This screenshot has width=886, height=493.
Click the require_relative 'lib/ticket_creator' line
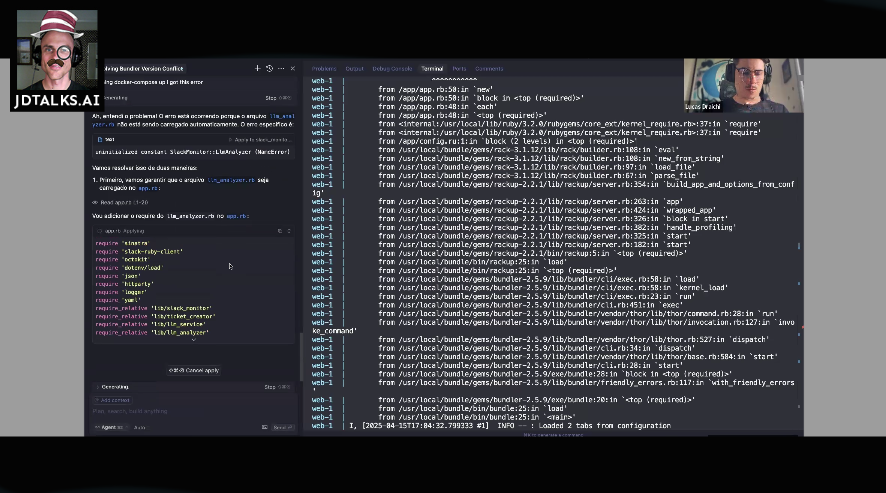tap(155, 317)
